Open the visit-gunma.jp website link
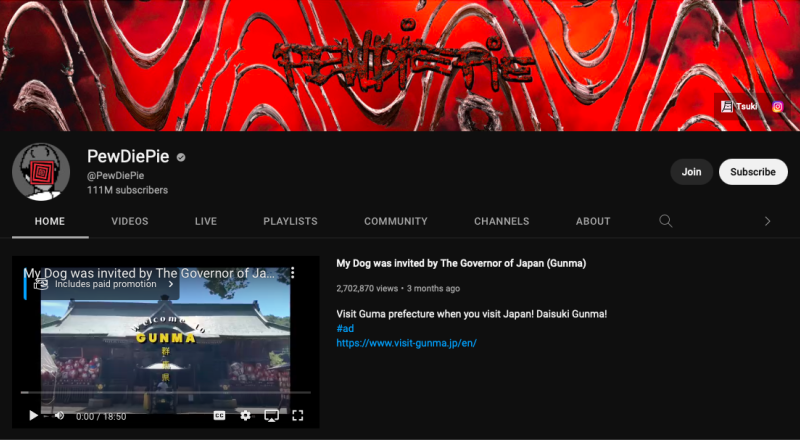 click(x=407, y=343)
